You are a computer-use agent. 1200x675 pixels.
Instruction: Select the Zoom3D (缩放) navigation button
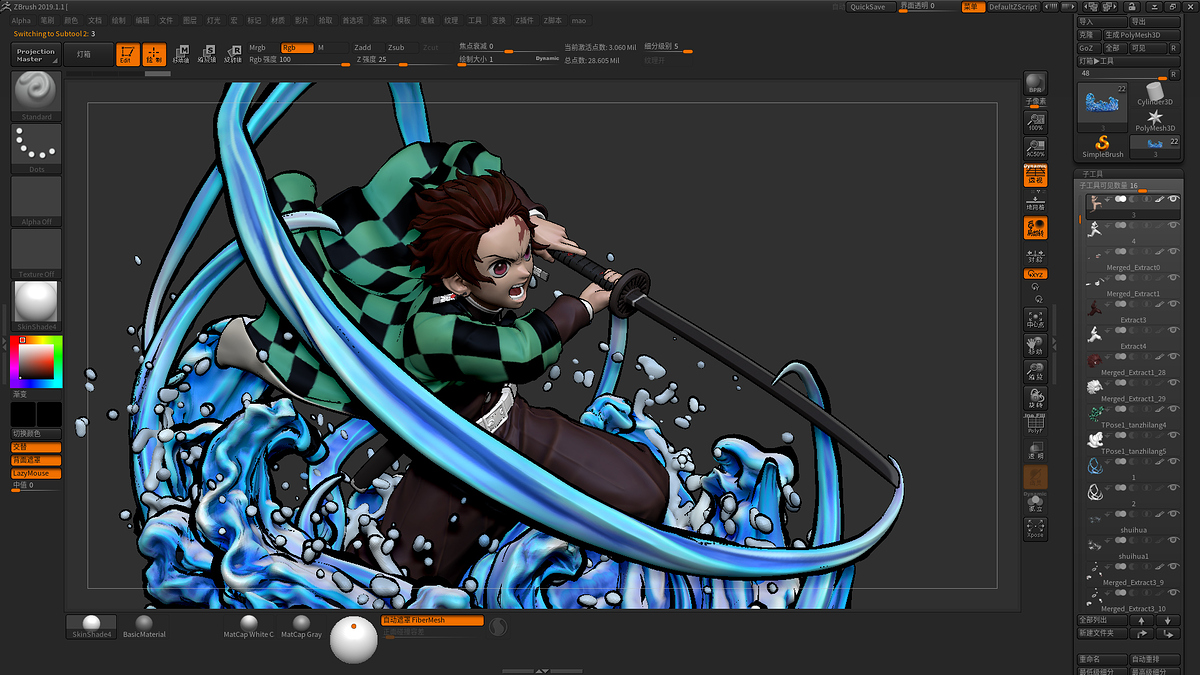[1036, 372]
